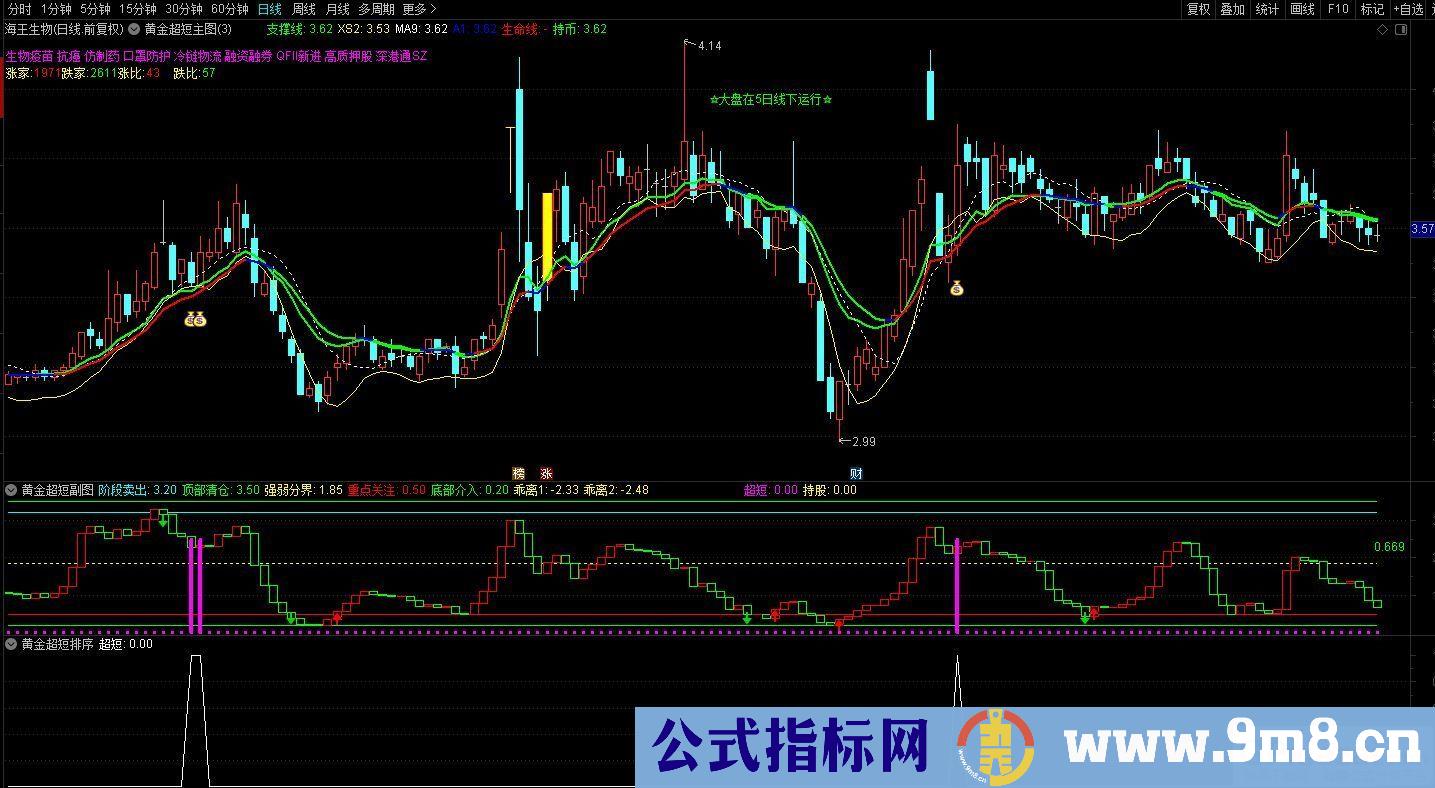Expand the 更多 periods menu
The width and height of the screenshot is (1435, 788).
point(419,9)
